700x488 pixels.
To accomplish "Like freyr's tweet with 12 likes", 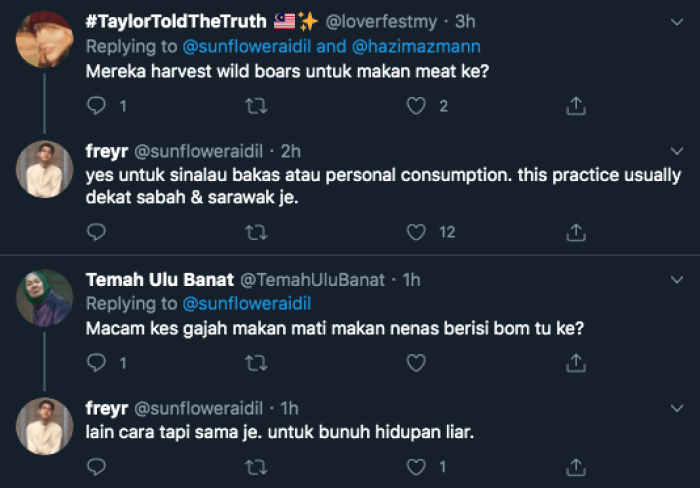I will [416, 232].
